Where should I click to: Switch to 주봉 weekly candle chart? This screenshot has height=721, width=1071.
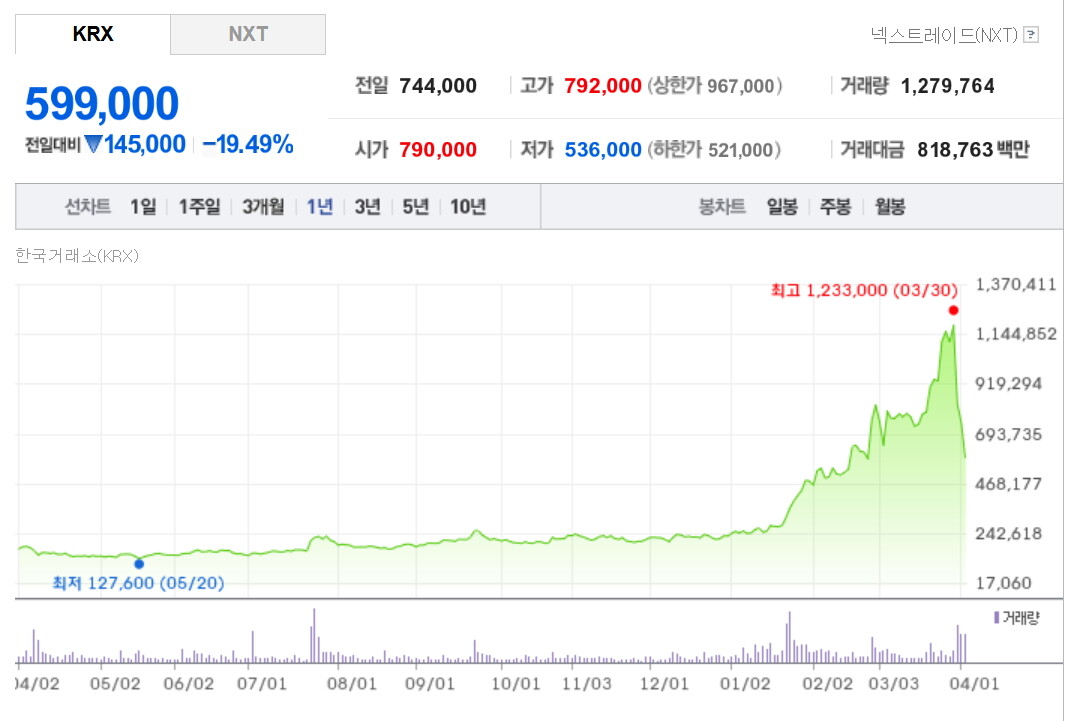point(835,207)
